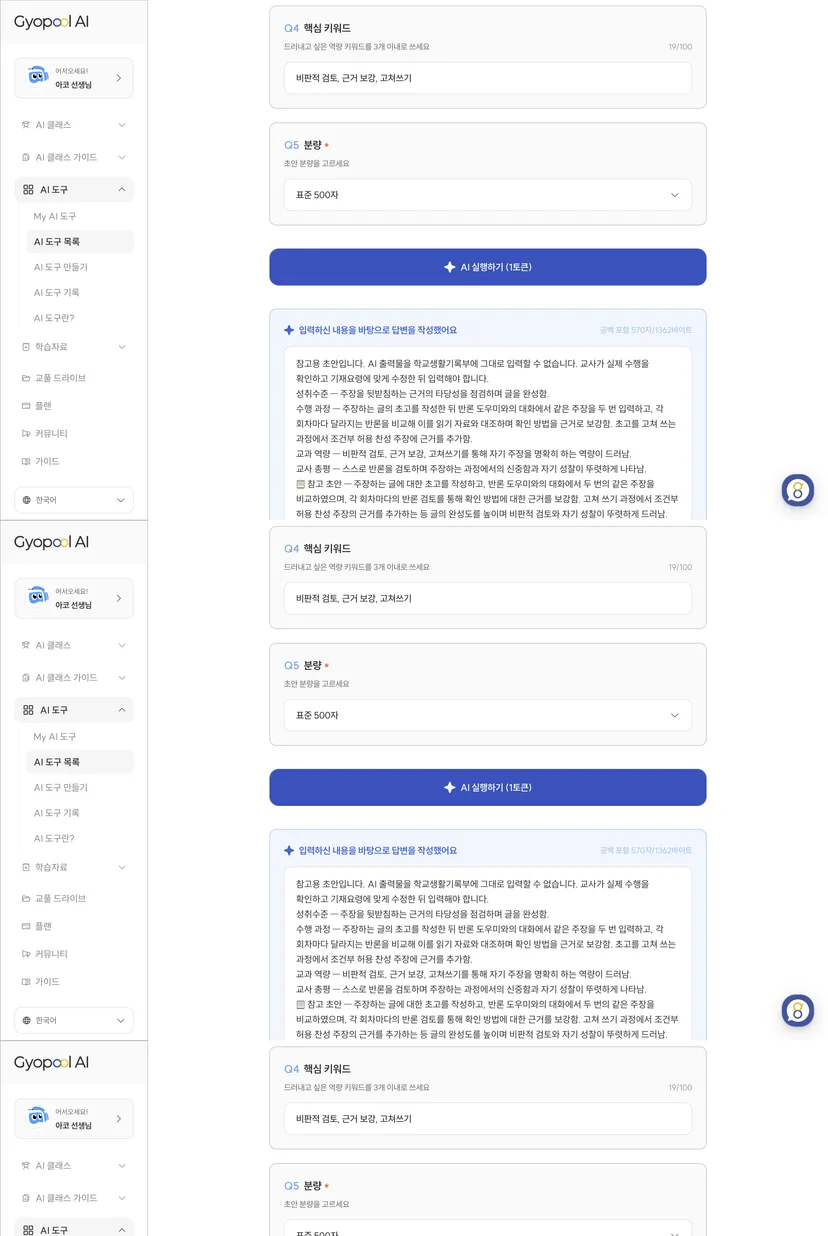Image resolution: width=828 pixels, height=1236 pixels.
Task: Click the 가이드 icon in the middle sidebar copy
Action: pos(27,982)
